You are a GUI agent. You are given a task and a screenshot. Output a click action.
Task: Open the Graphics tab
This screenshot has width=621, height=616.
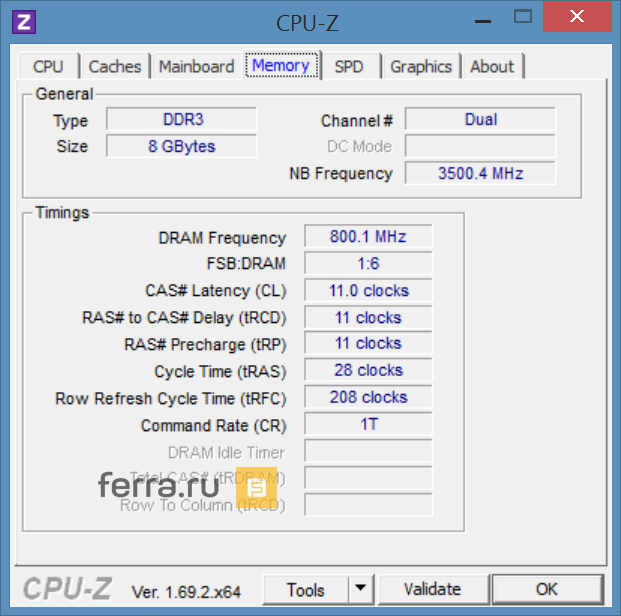point(421,67)
